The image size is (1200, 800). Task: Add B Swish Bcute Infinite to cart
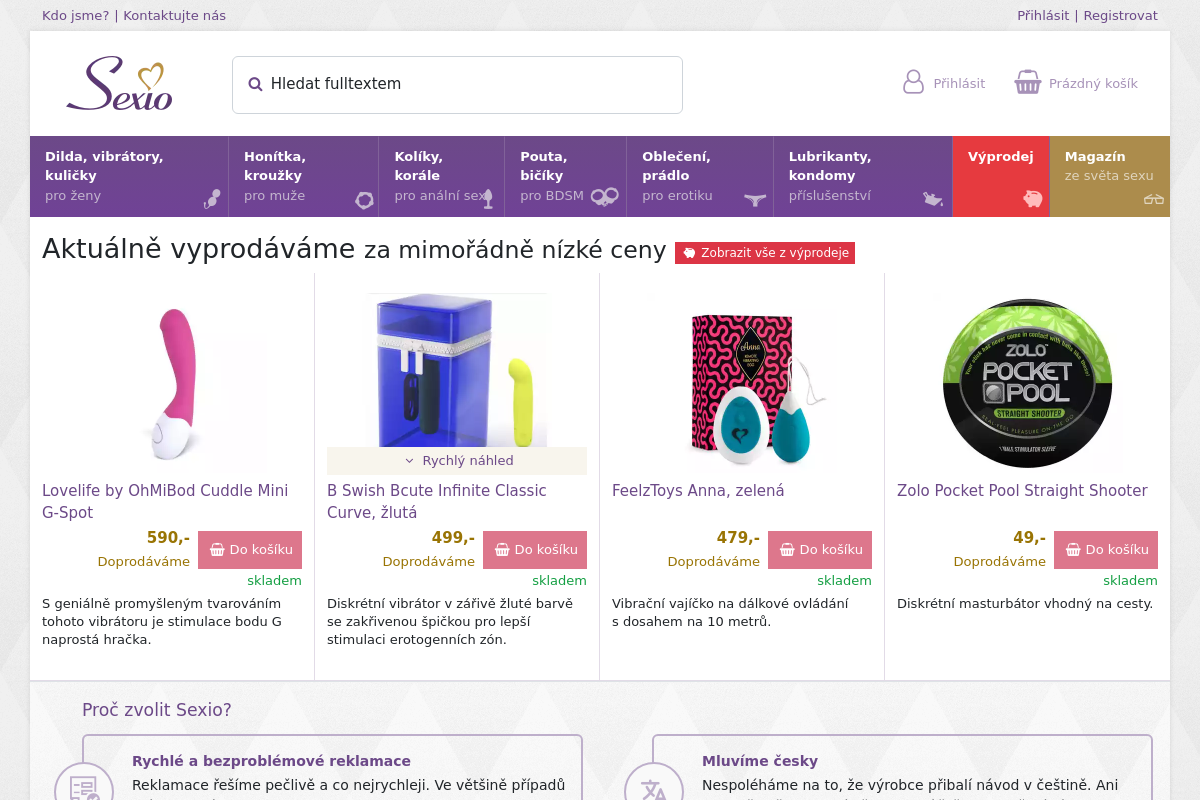pyautogui.click(x=535, y=550)
